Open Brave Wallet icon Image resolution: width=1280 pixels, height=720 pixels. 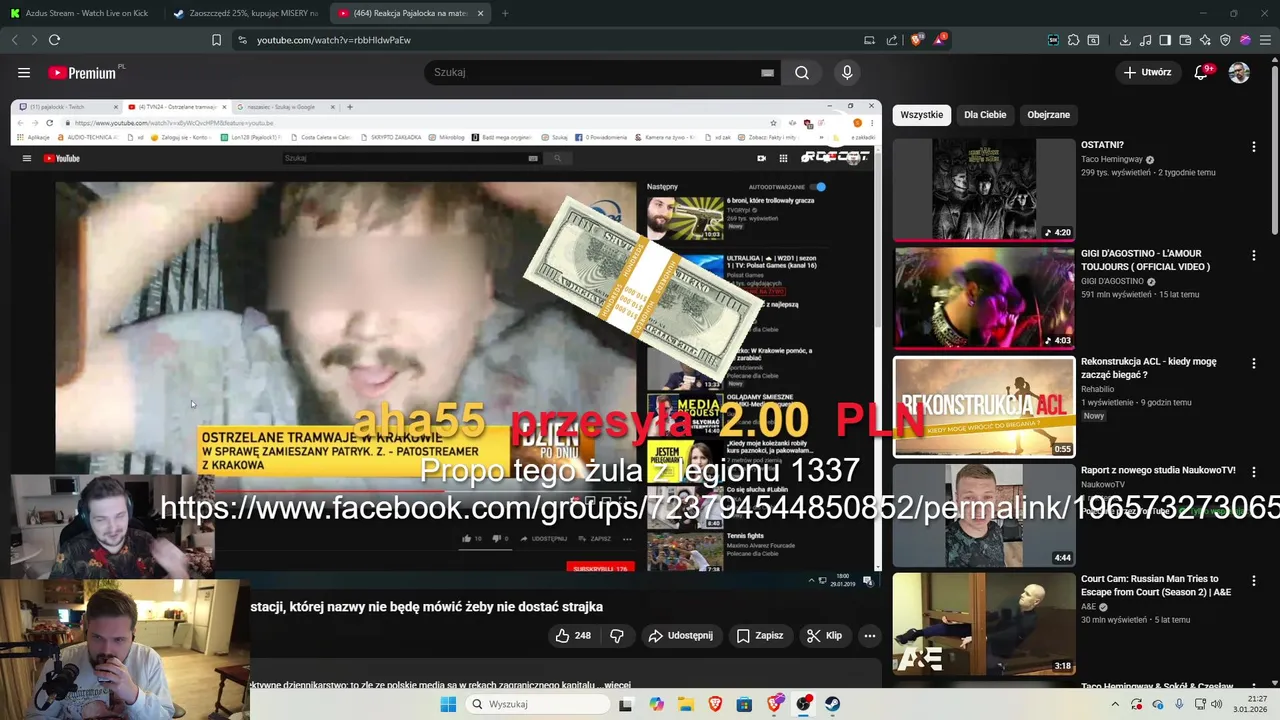[1185, 40]
